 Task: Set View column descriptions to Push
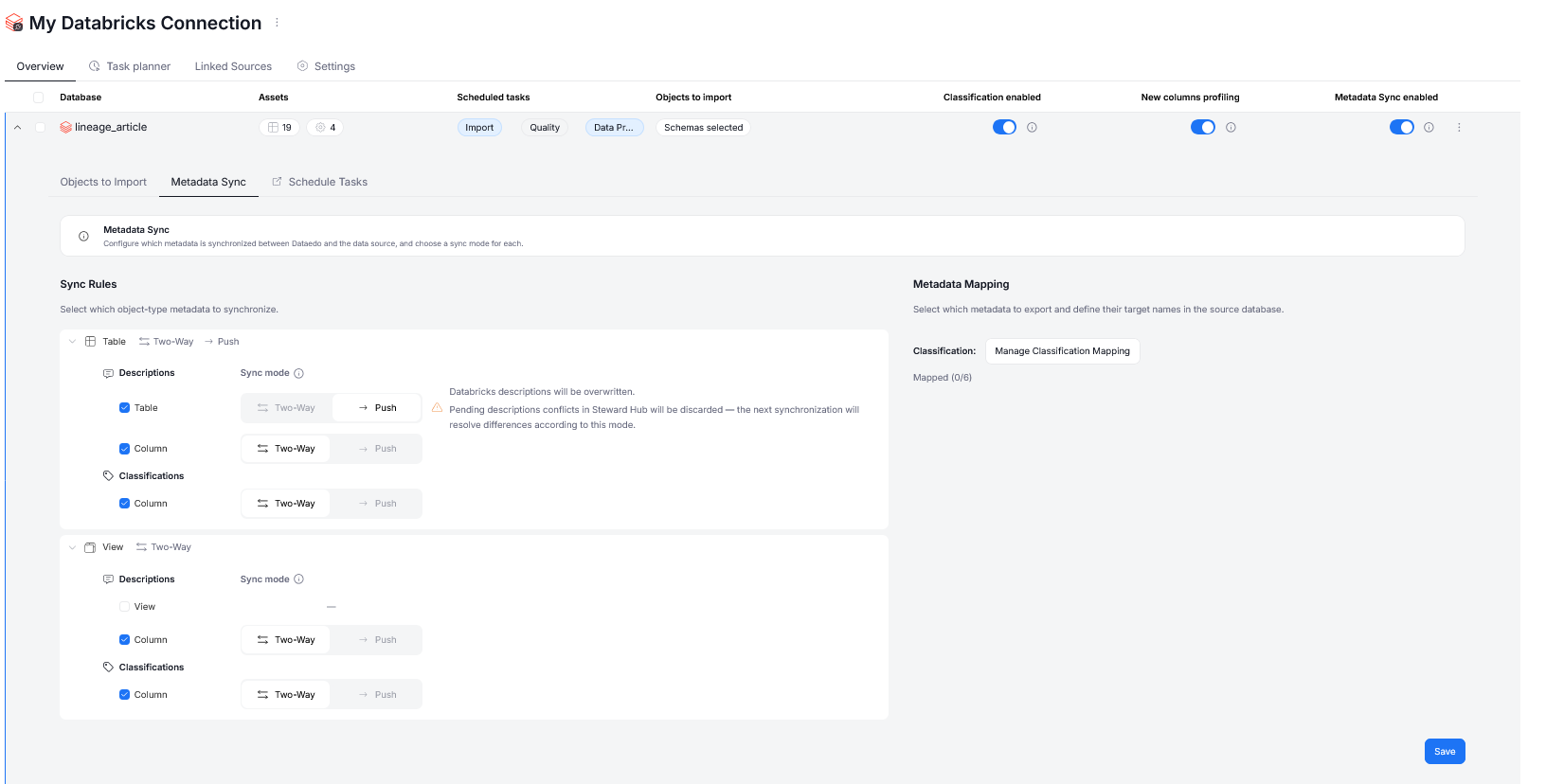tap(377, 640)
